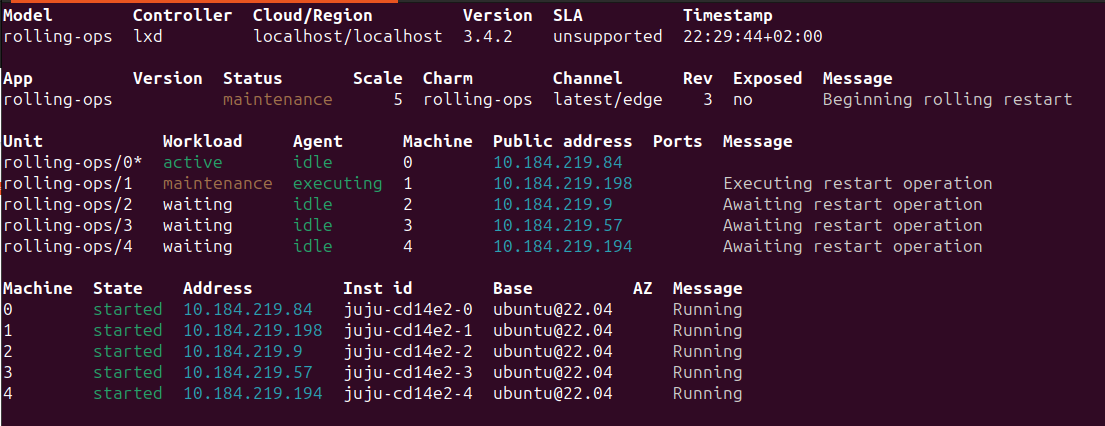1105x426 pixels.
Task: Click the 'active' workload status
Action: (192, 163)
